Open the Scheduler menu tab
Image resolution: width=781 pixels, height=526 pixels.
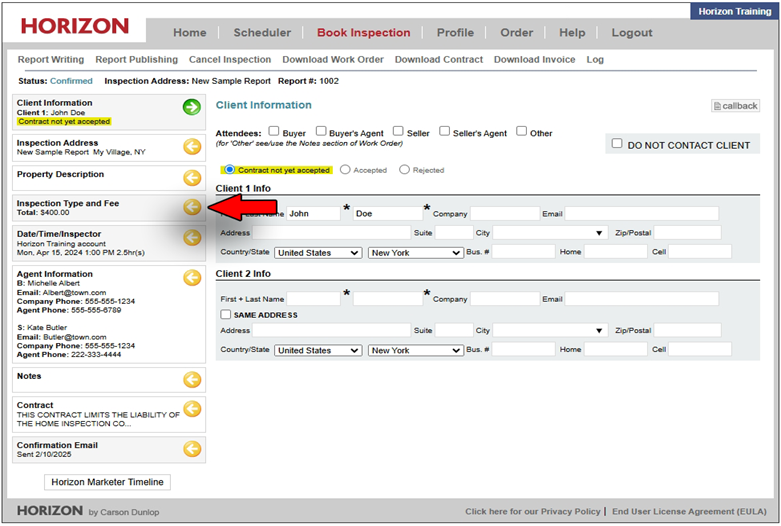click(262, 32)
